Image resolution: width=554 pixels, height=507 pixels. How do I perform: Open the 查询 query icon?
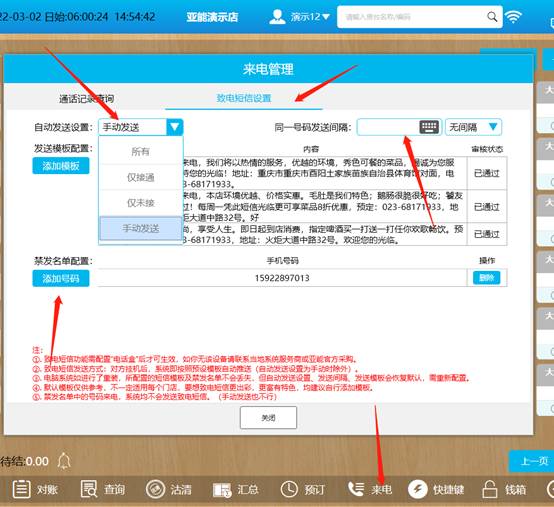coord(88,489)
